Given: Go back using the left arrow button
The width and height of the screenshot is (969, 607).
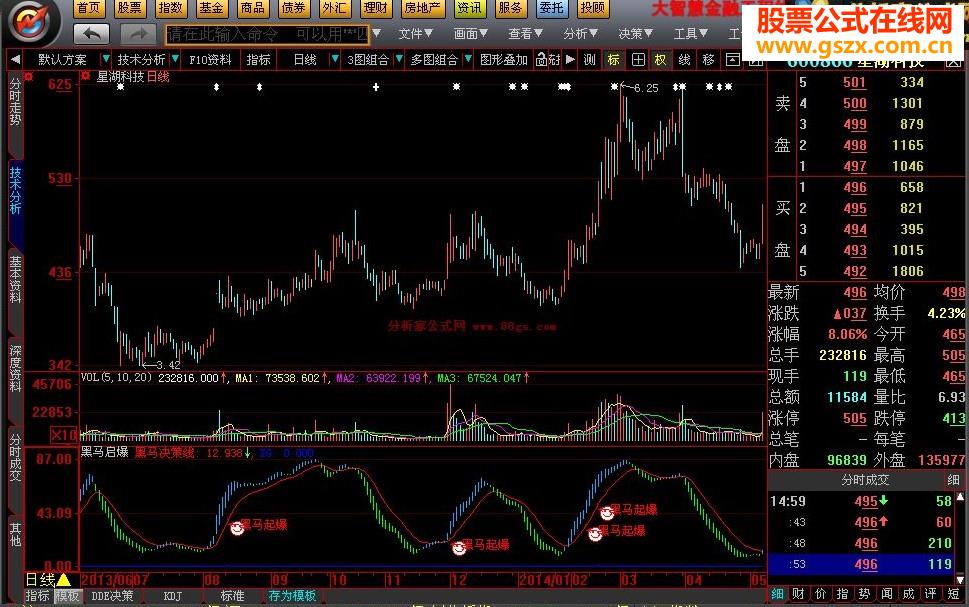Looking at the screenshot, I should 91,34.
